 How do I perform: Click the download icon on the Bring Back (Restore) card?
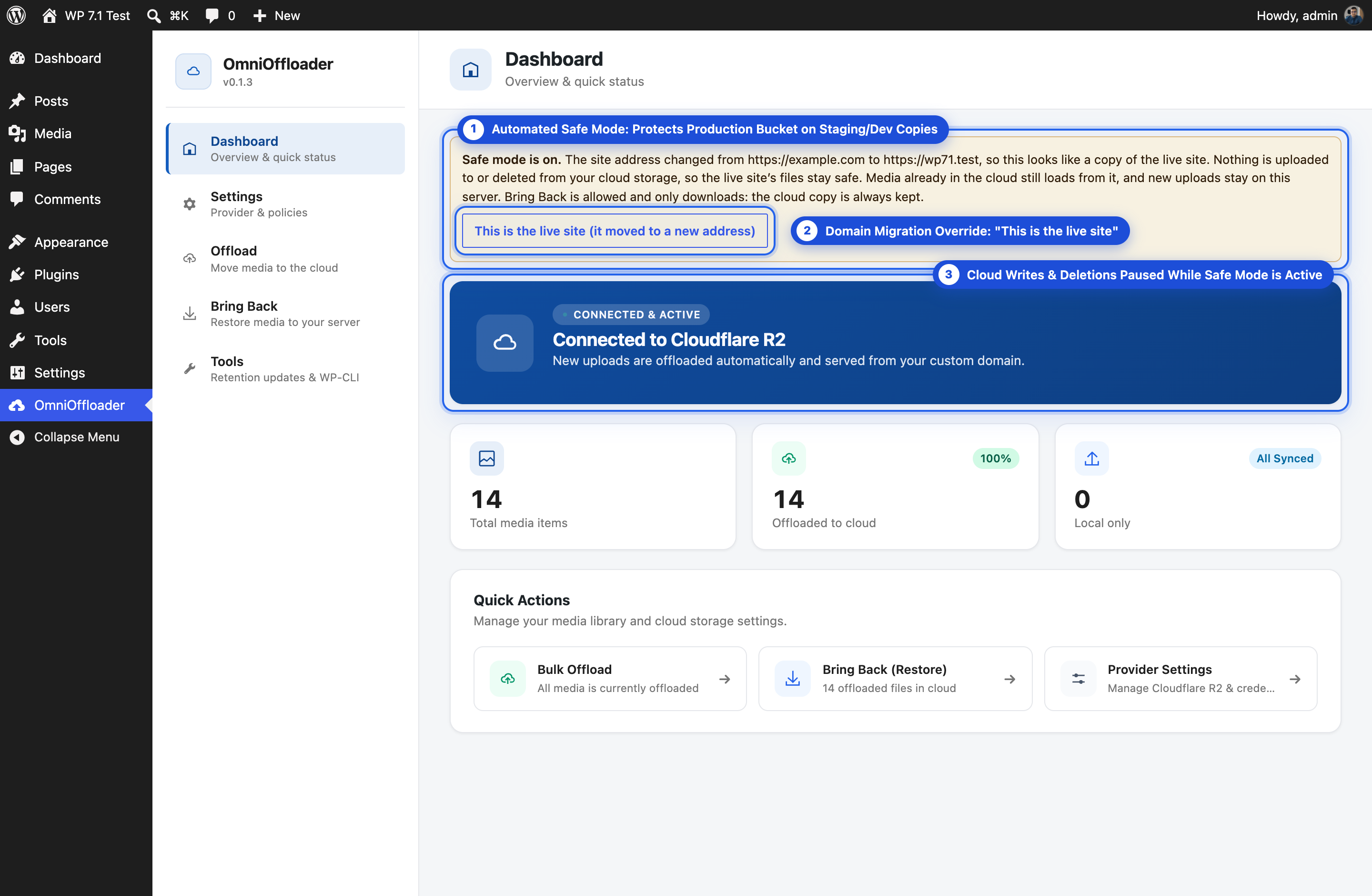(793, 679)
